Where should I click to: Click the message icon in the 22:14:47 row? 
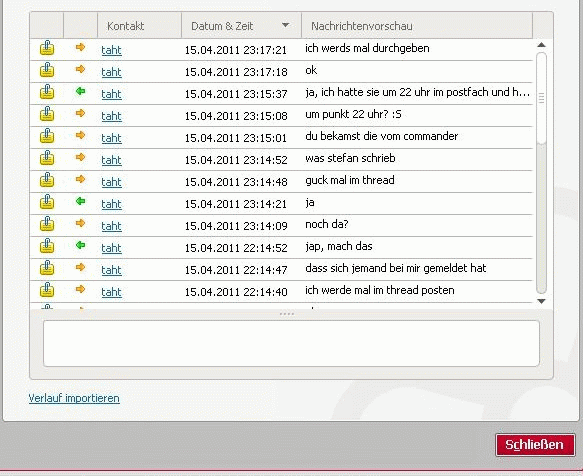point(47,268)
